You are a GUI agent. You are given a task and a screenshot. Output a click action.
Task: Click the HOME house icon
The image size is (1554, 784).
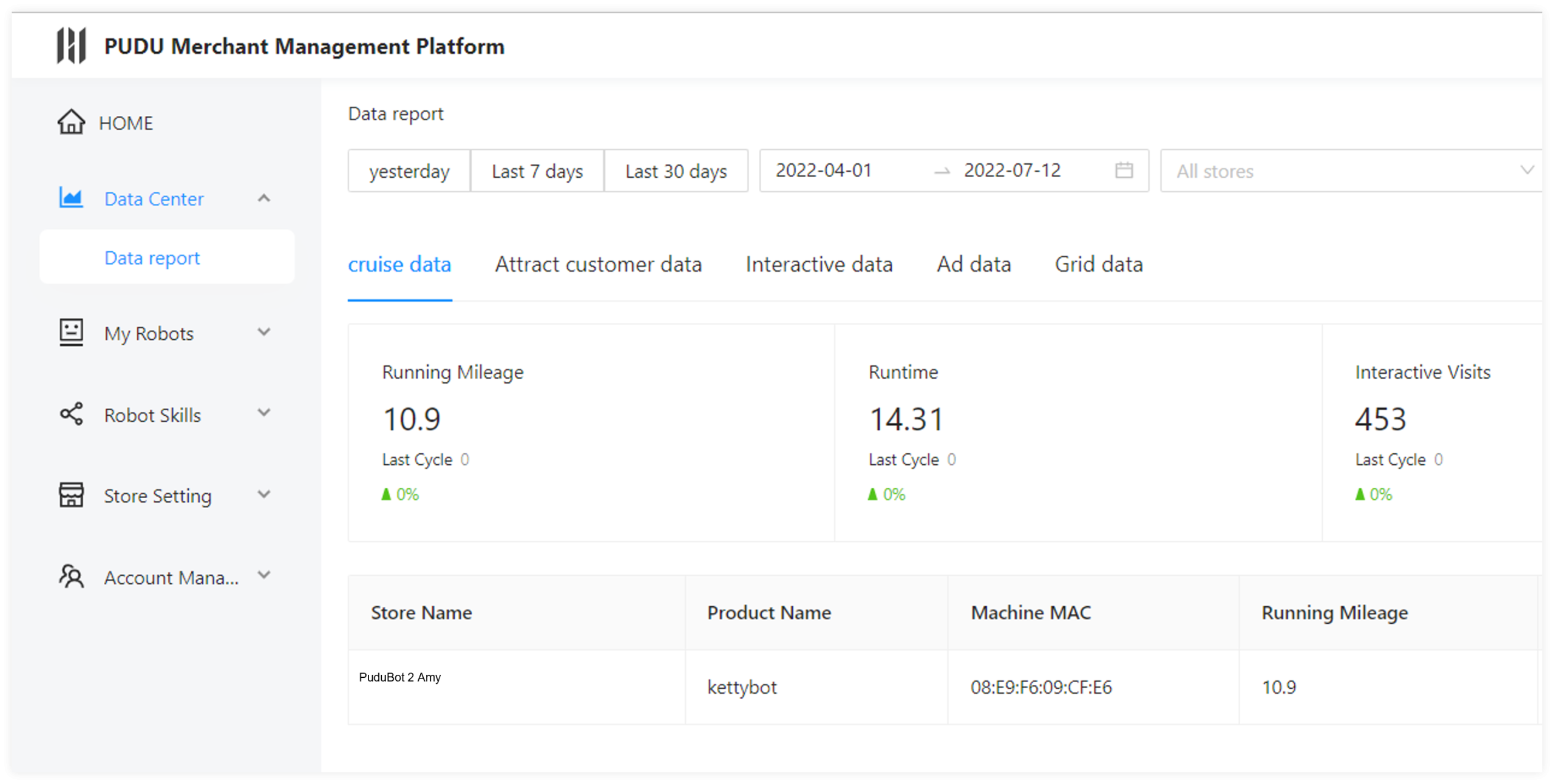tap(71, 122)
